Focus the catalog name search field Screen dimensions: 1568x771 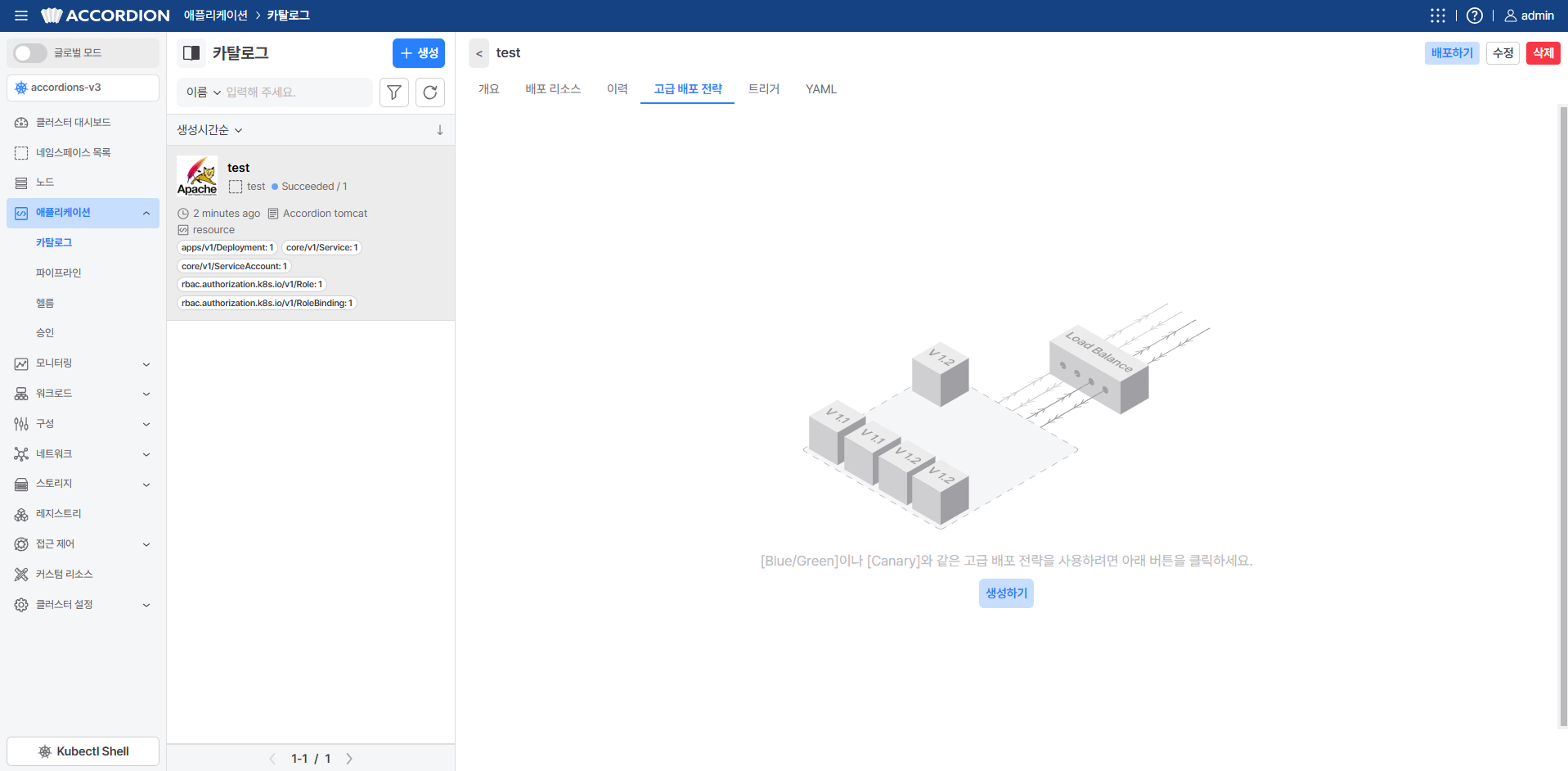coord(297,92)
